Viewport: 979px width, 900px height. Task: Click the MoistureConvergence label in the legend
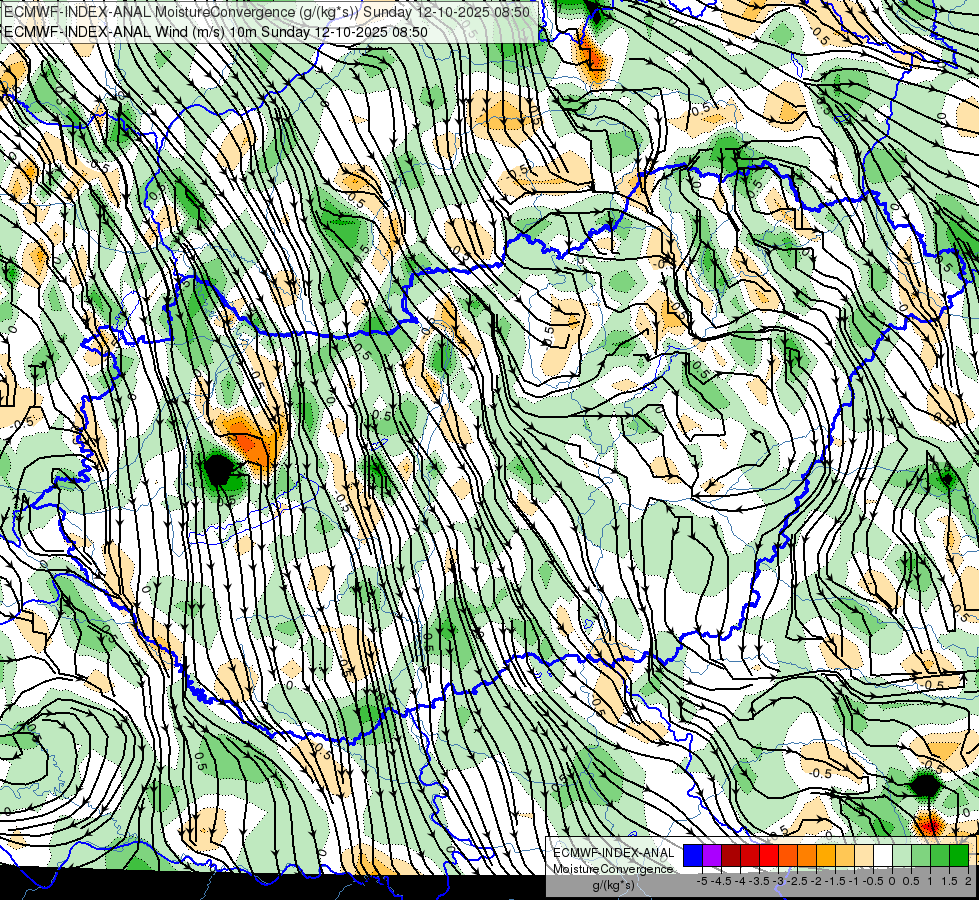613,869
